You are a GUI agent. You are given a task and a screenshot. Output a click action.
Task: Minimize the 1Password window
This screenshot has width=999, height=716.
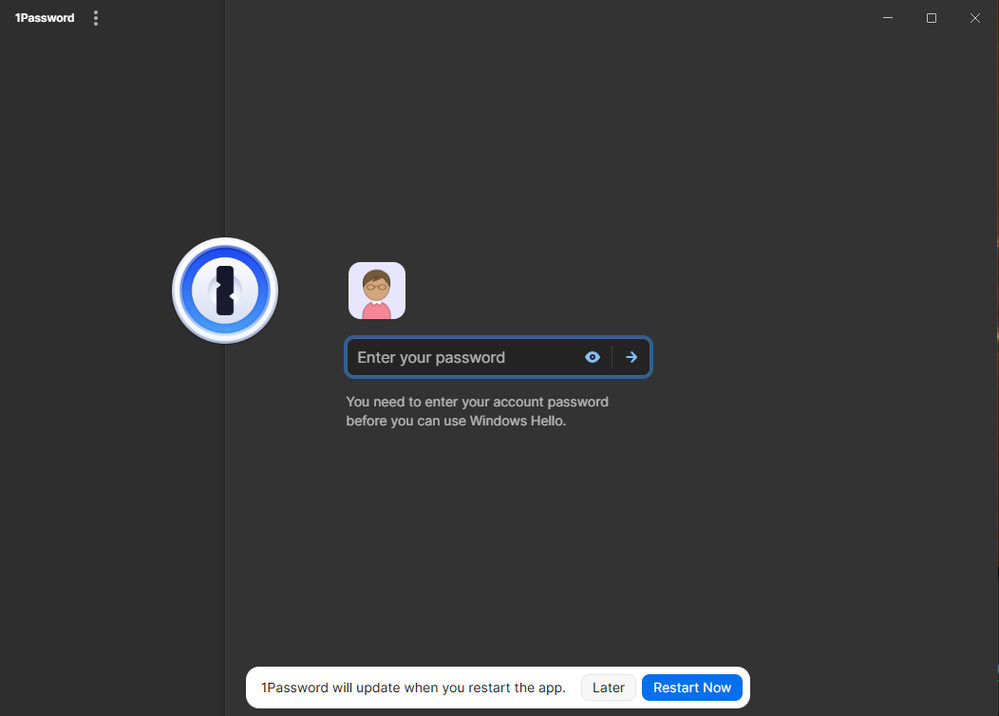[887, 18]
